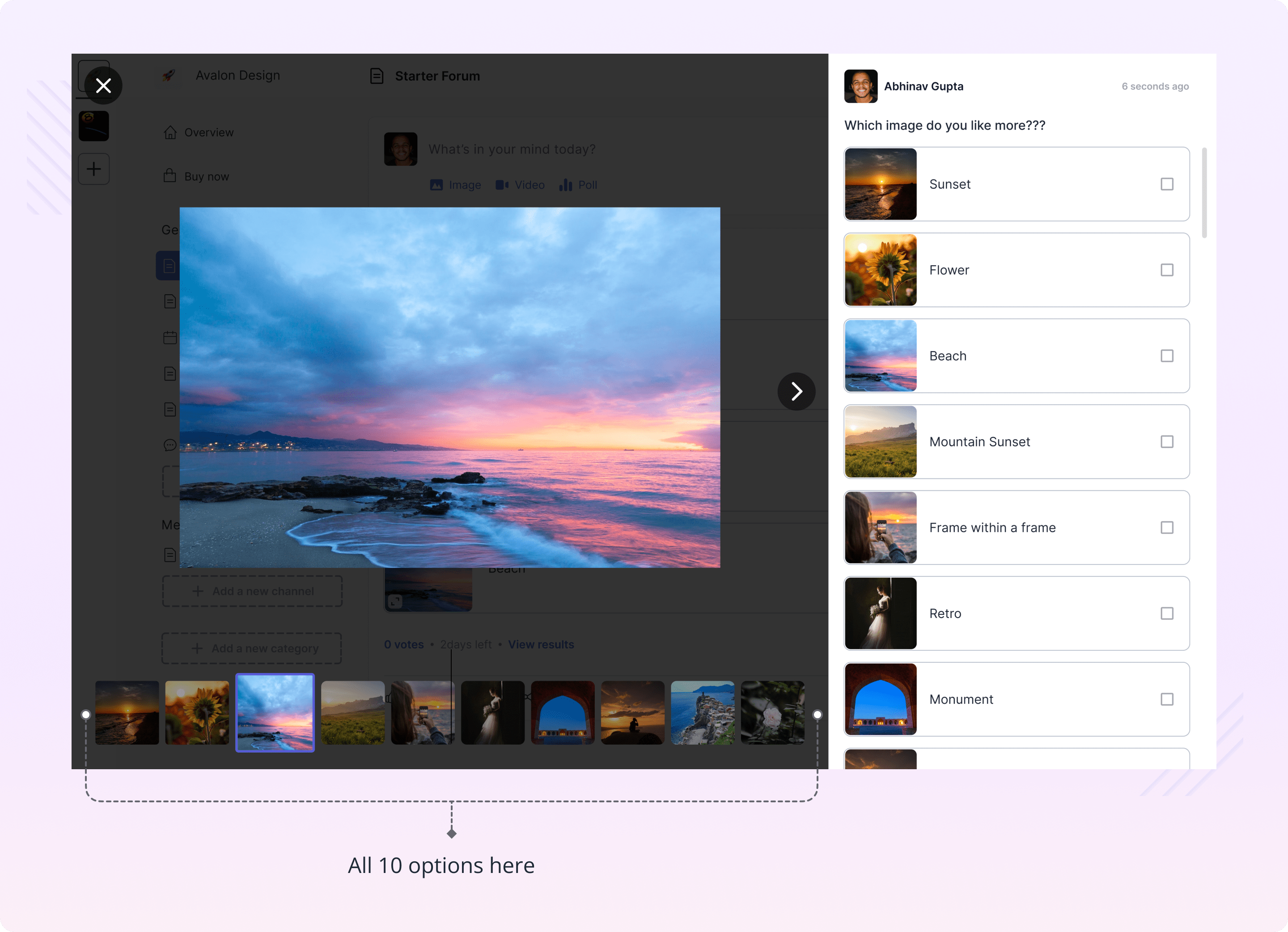
Task: Check the Sunset poll option
Action: coord(1167,184)
